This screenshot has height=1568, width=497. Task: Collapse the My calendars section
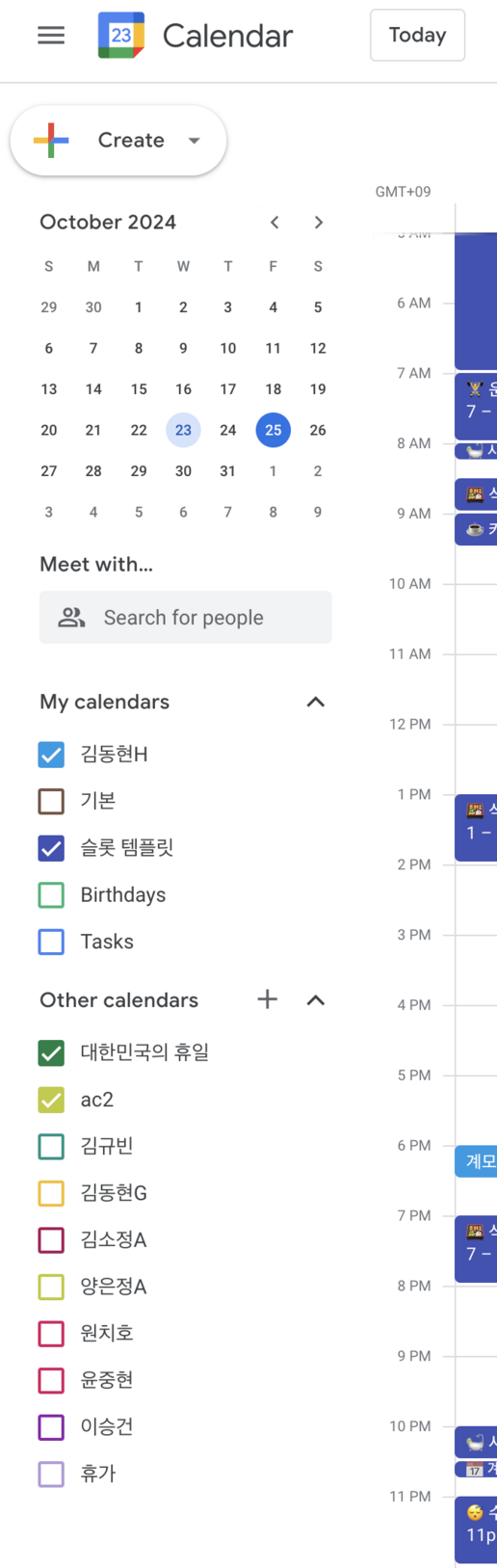pos(315,702)
